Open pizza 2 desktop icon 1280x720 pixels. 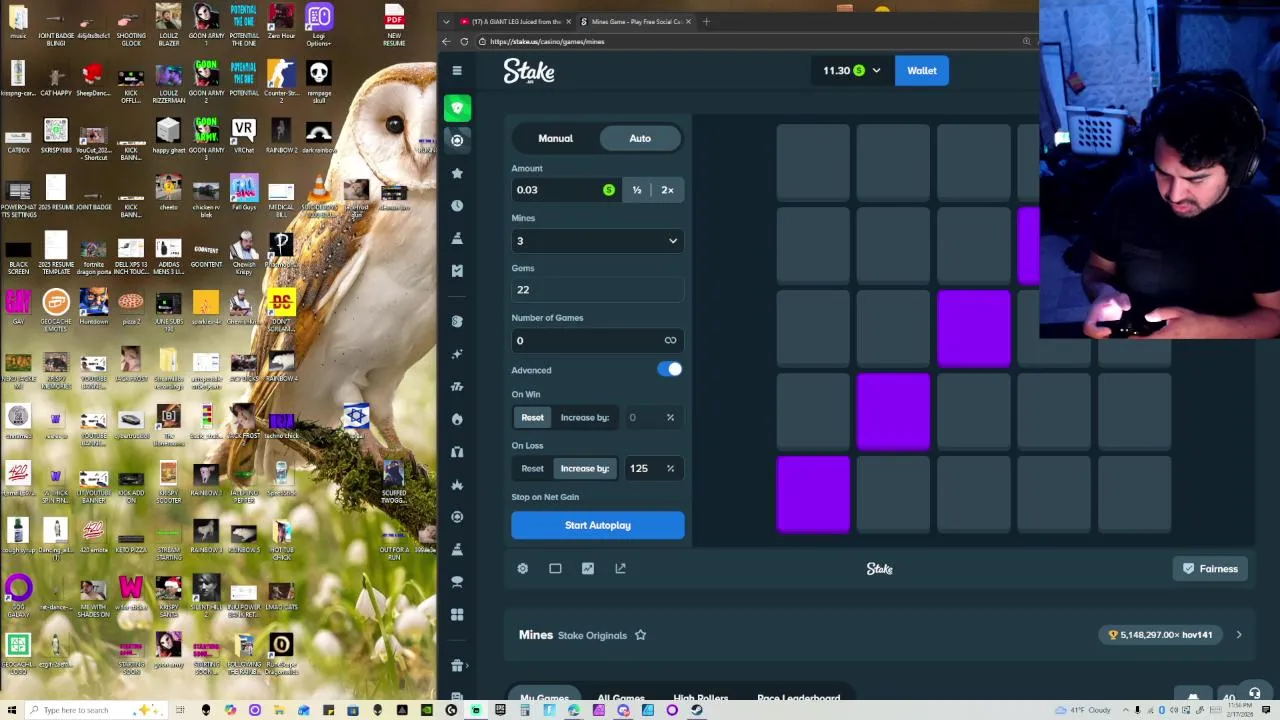point(131,307)
